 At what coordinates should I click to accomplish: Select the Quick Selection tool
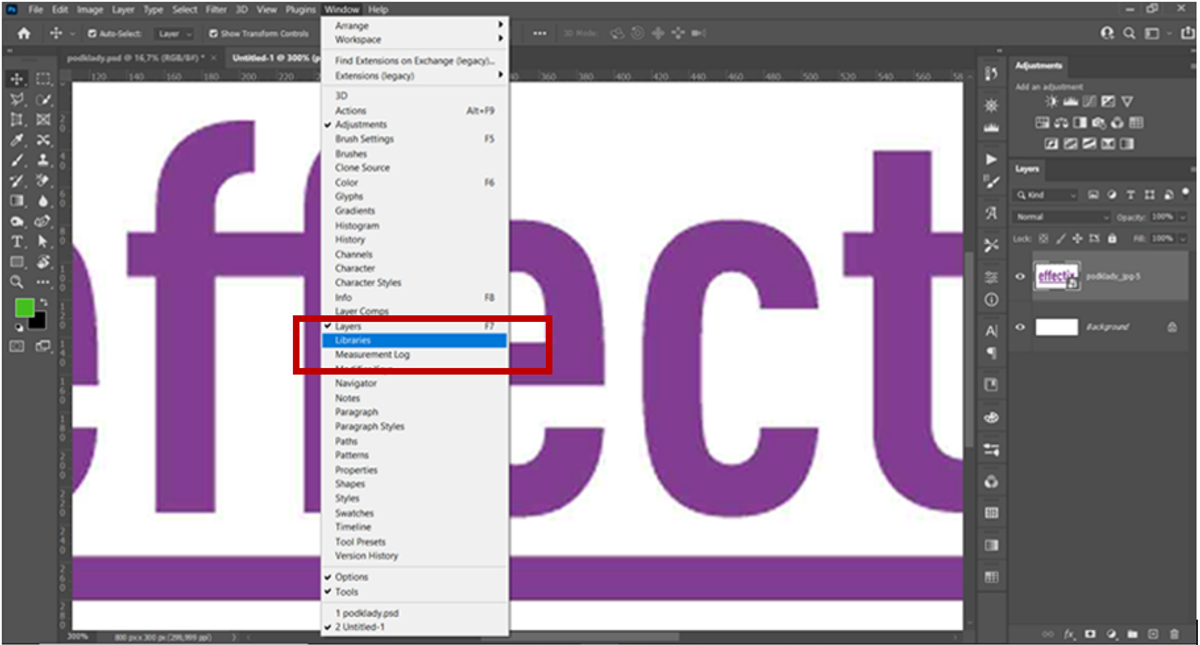(43, 100)
